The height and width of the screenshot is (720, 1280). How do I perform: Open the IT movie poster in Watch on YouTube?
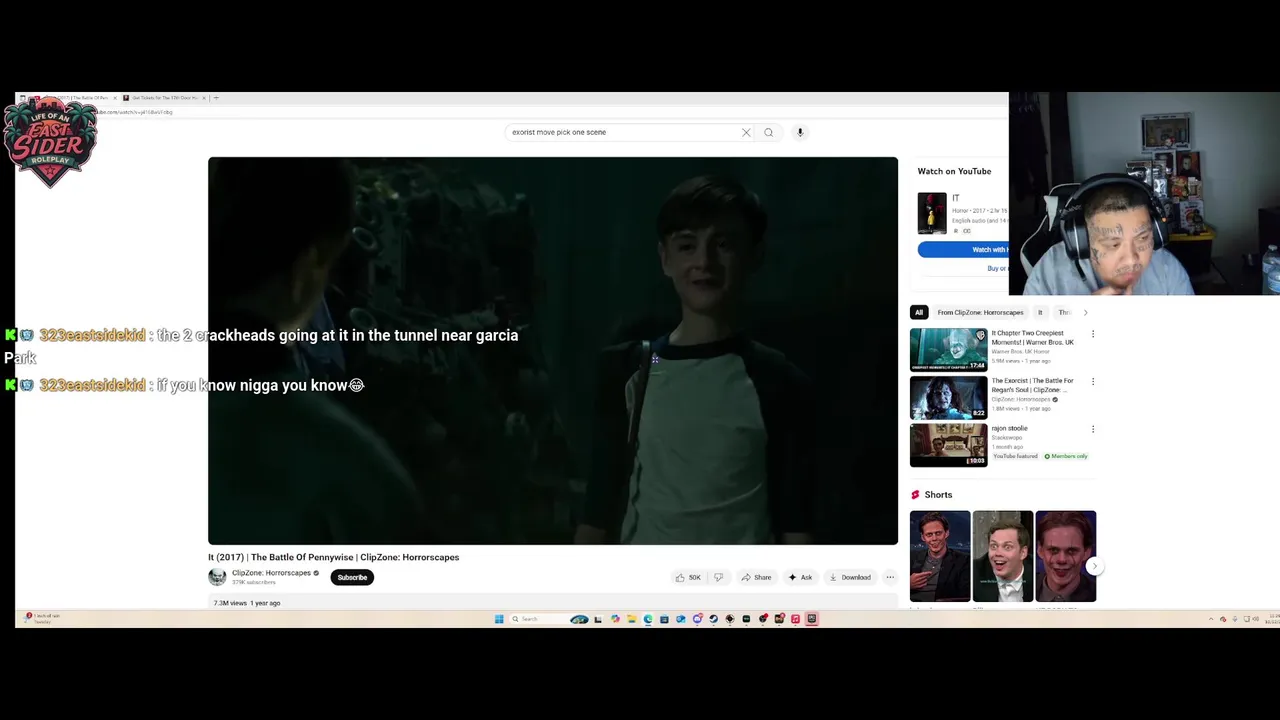pyautogui.click(x=932, y=213)
